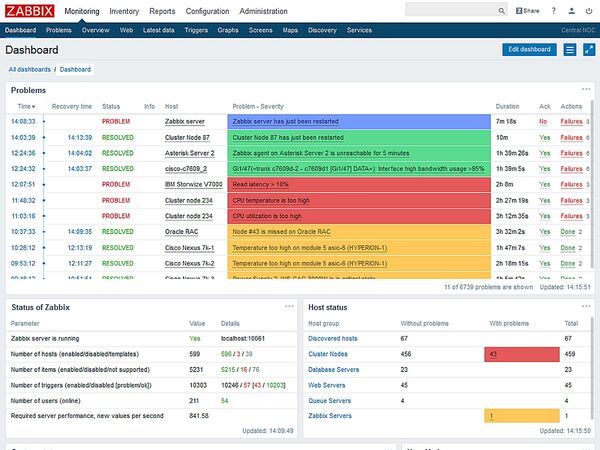Open the dashboard actions hamburger menu

pos(570,50)
